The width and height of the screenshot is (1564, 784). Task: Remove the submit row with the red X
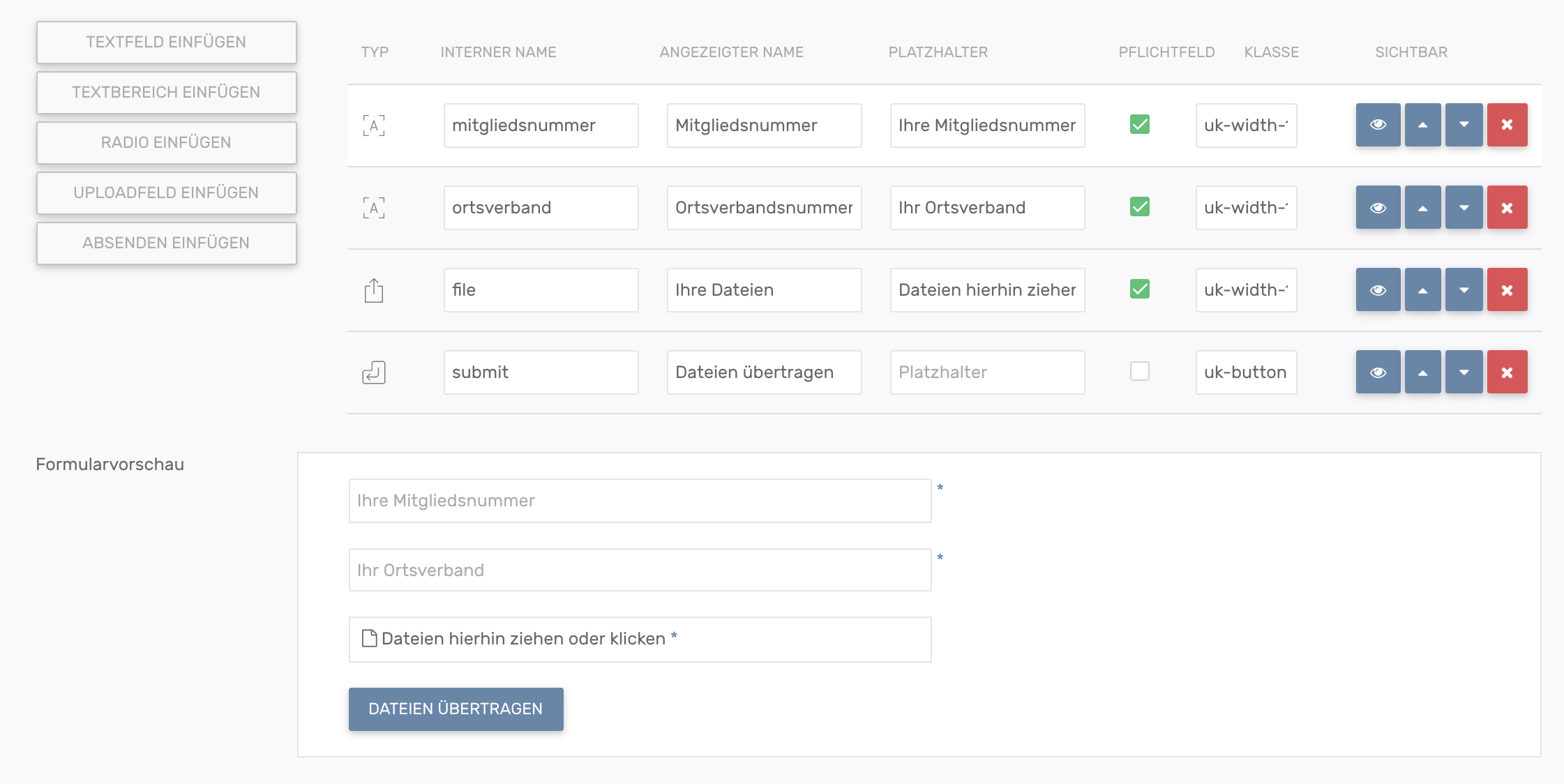coord(1507,372)
